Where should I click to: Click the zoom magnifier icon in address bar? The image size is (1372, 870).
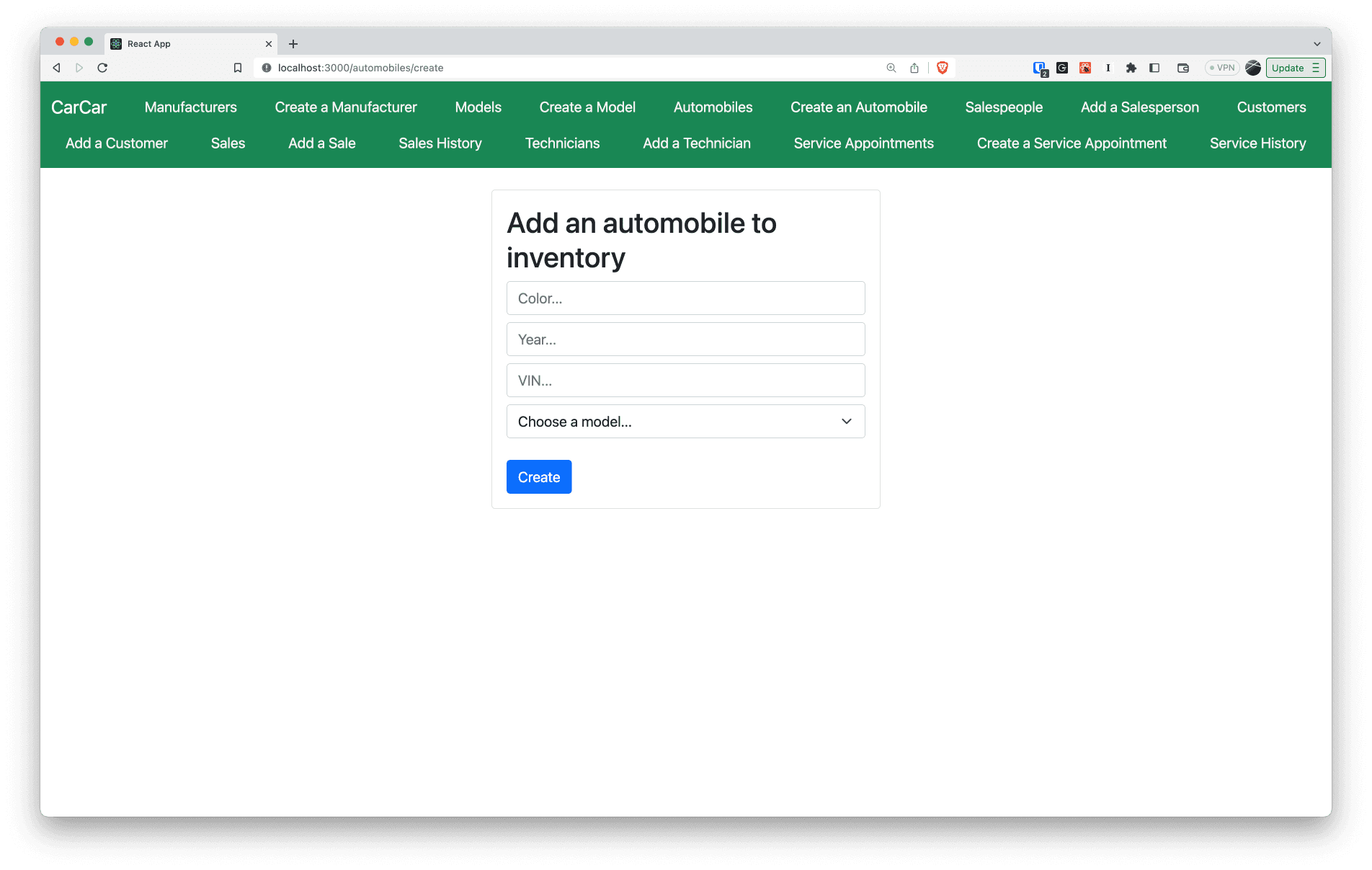coord(891,68)
